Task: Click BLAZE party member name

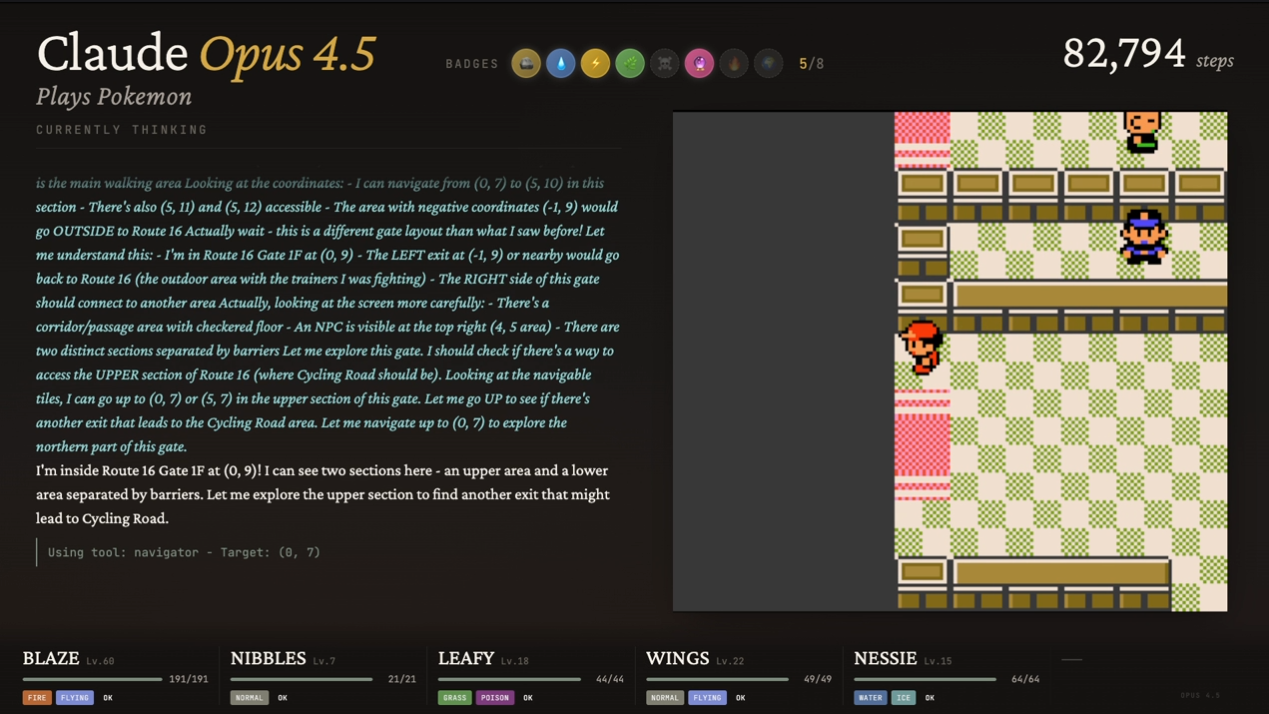Action: click(51, 658)
